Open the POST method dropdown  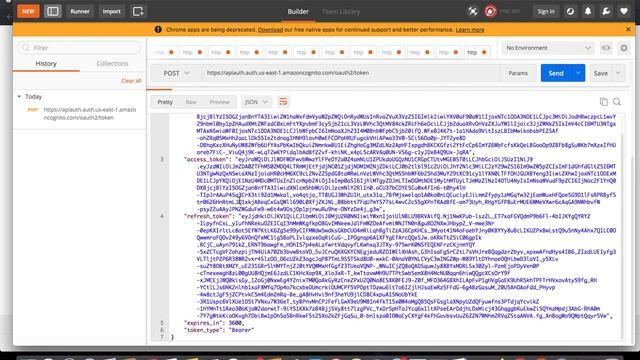(176, 73)
